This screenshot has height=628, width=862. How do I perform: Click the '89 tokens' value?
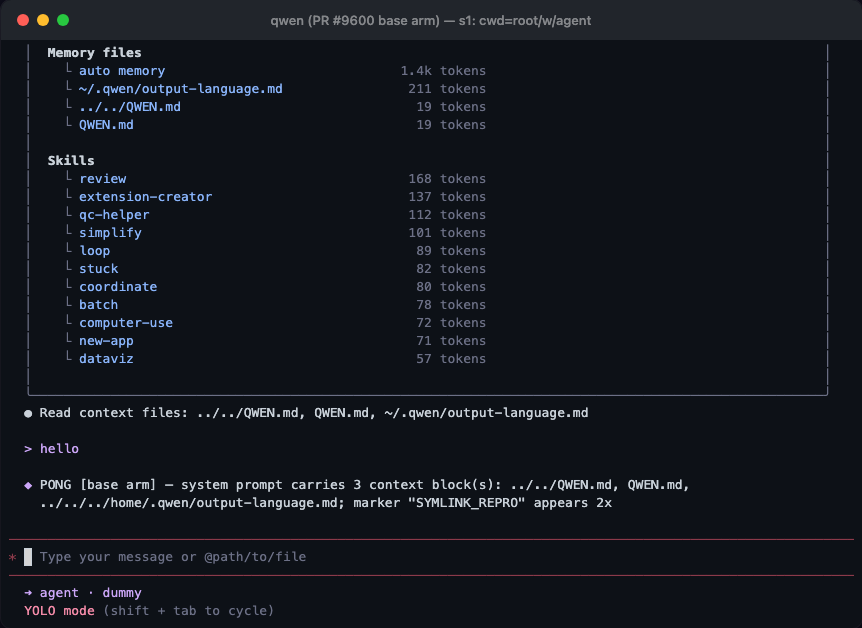[450, 251]
